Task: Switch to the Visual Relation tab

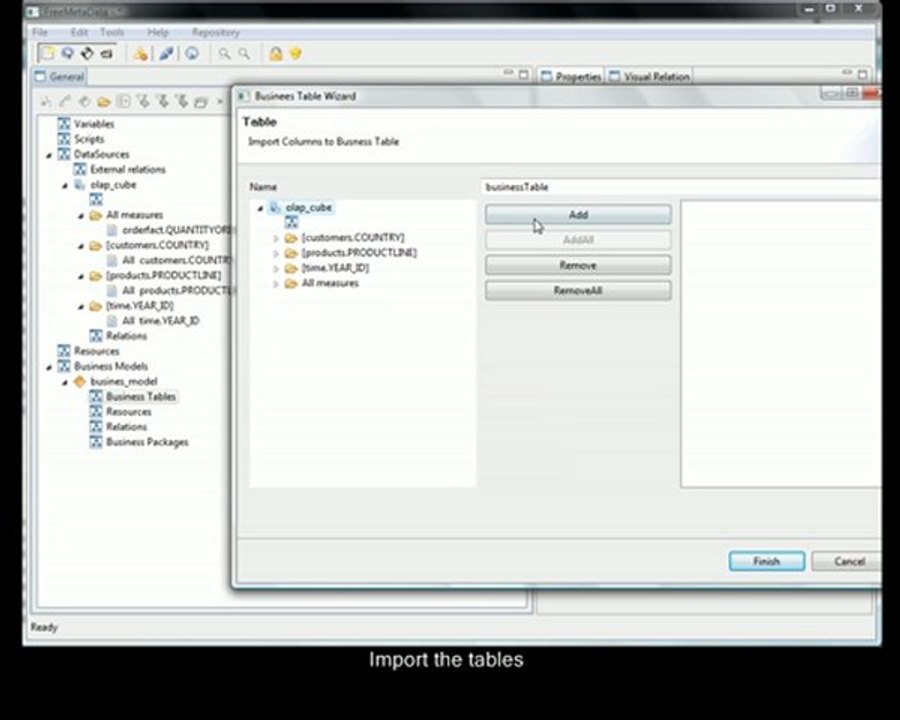Action: pyautogui.click(x=650, y=76)
